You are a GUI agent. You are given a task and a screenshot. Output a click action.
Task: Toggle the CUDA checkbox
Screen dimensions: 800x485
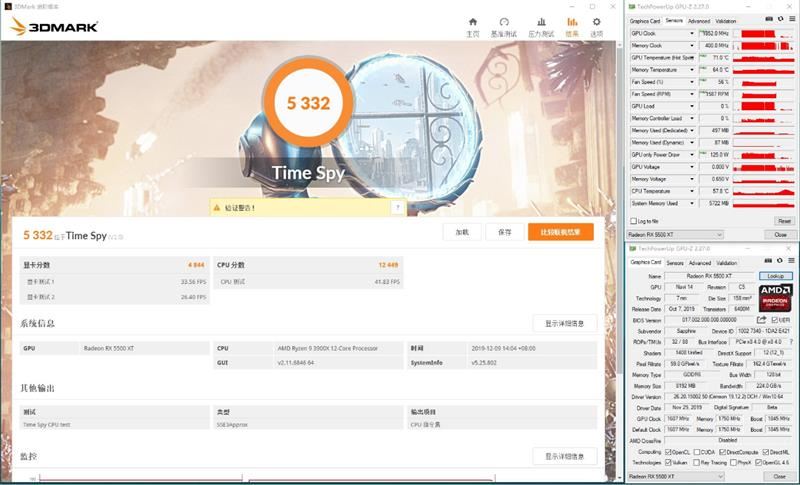(x=696, y=452)
